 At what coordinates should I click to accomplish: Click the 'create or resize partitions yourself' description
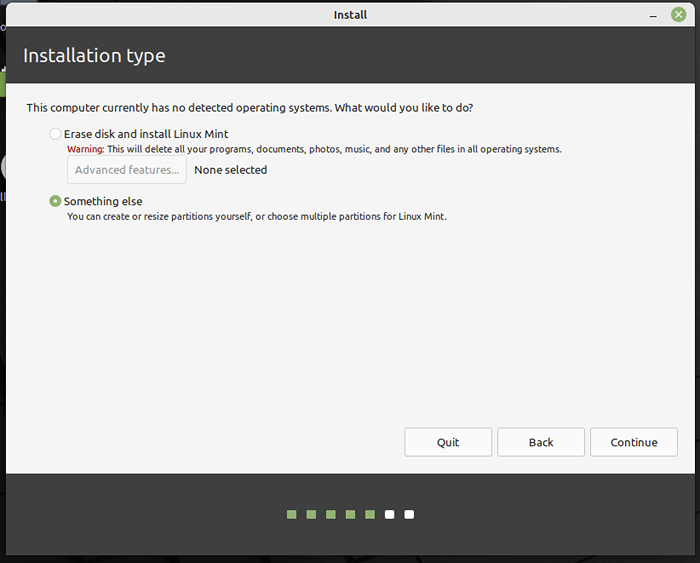pyautogui.click(x=257, y=217)
